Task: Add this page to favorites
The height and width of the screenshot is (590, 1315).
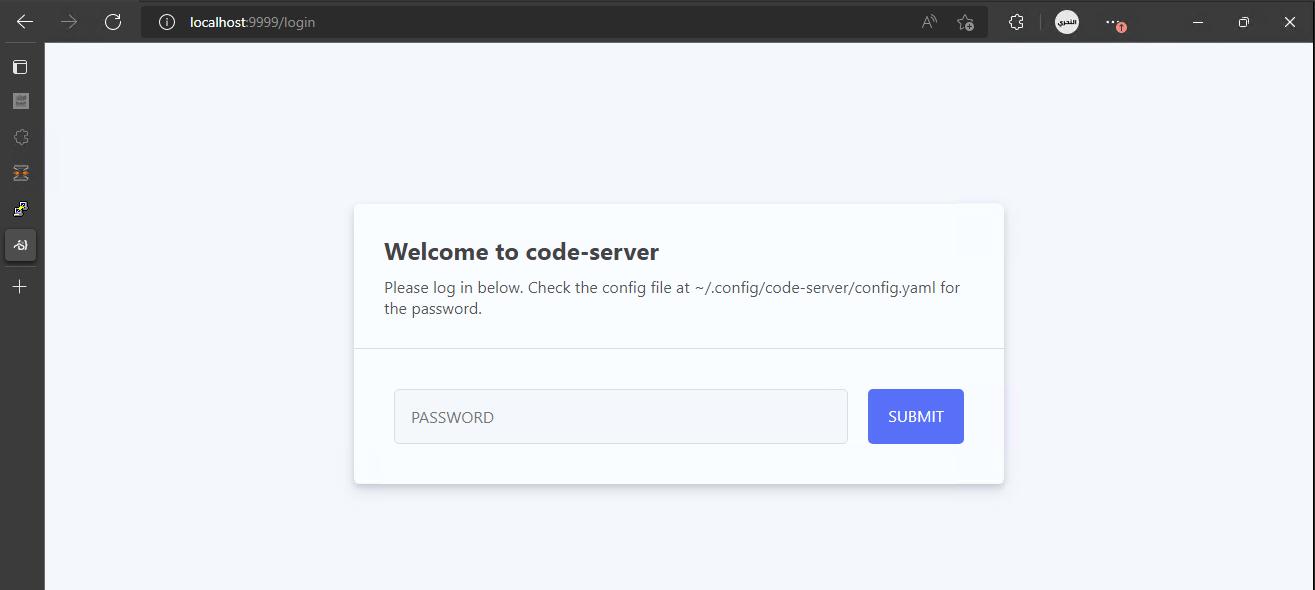Action: tap(965, 22)
